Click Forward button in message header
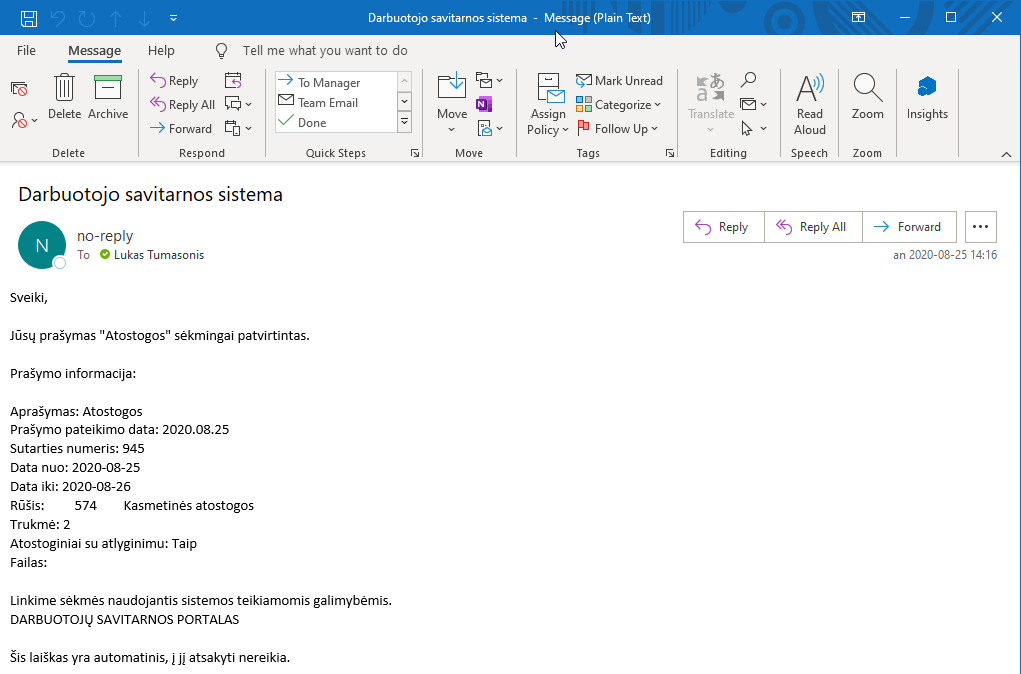 pos(908,227)
